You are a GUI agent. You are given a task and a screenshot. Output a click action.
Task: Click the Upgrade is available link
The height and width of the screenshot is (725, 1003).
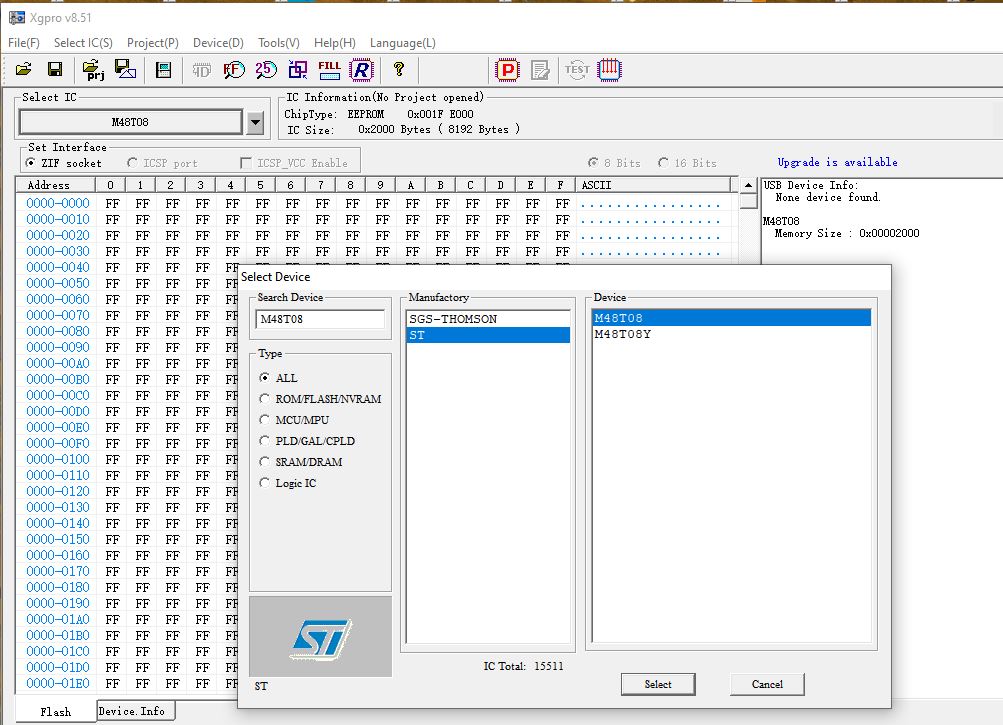(837, 163)
